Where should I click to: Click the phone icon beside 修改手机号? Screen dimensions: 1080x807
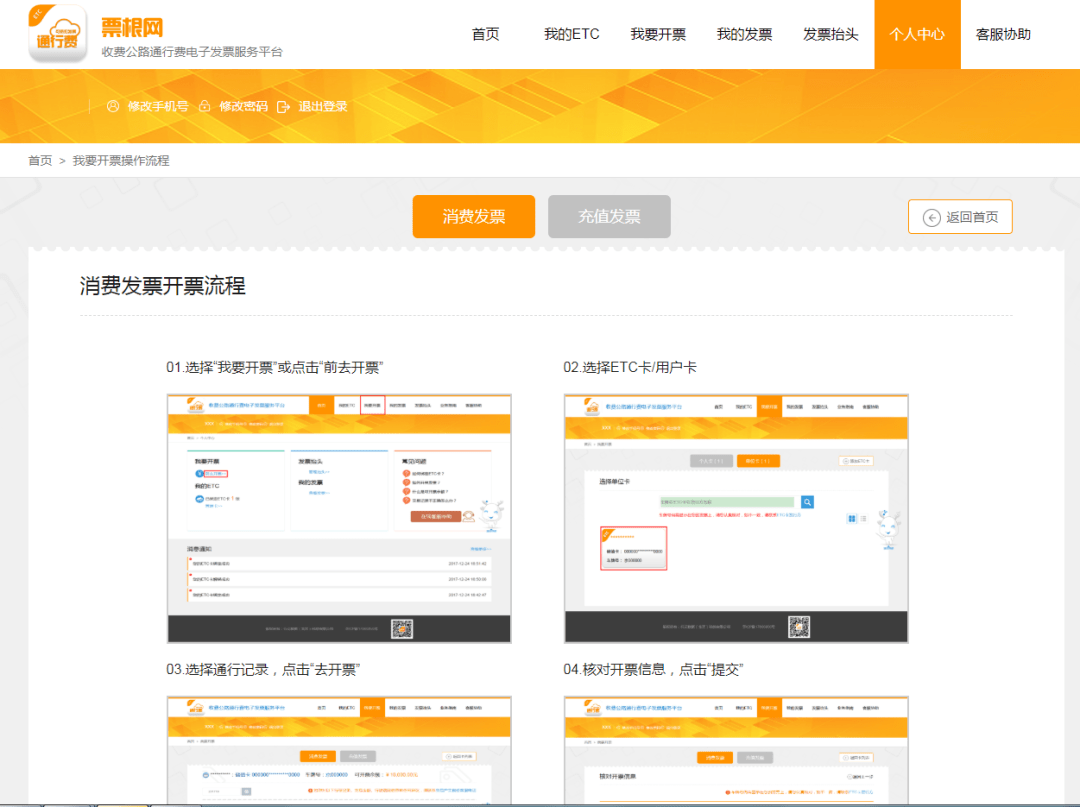113,106
